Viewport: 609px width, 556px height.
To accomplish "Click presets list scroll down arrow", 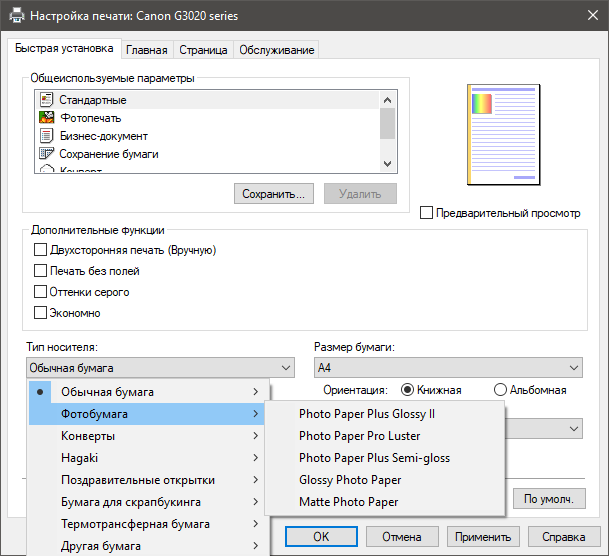I will tap(387, 163).
